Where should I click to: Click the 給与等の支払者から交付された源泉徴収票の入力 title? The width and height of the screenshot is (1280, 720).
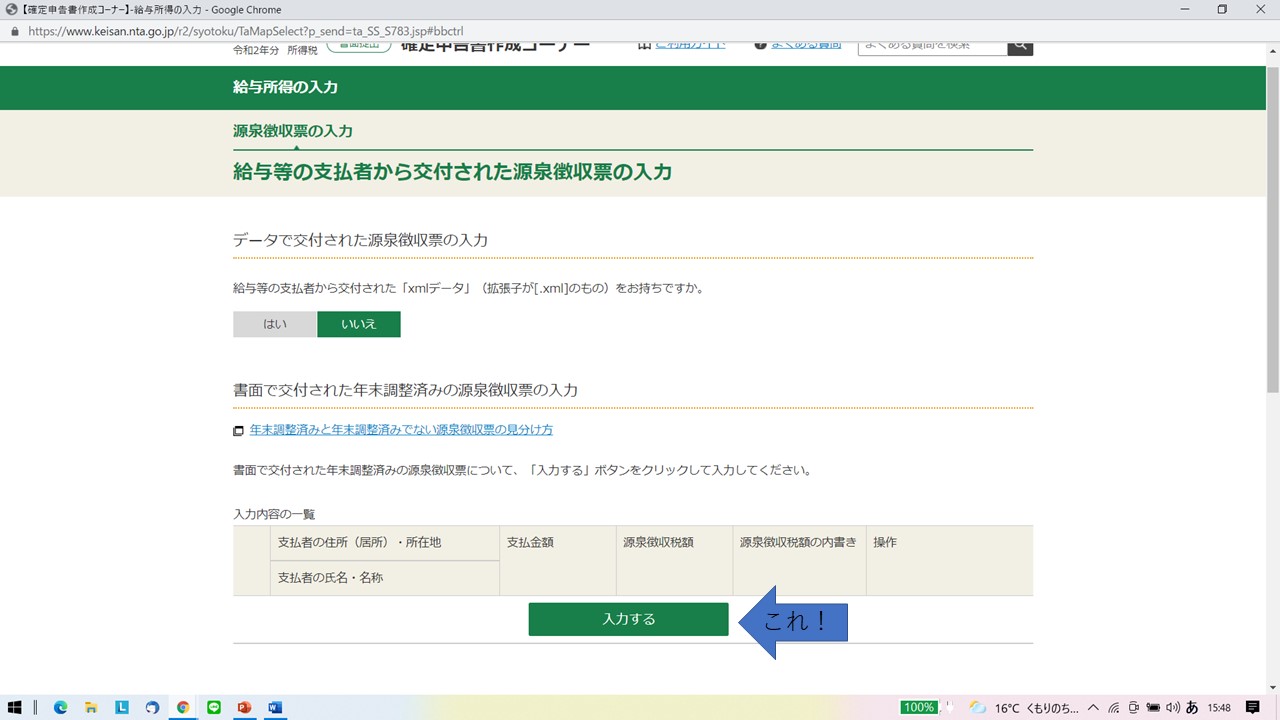click(452, 172)
